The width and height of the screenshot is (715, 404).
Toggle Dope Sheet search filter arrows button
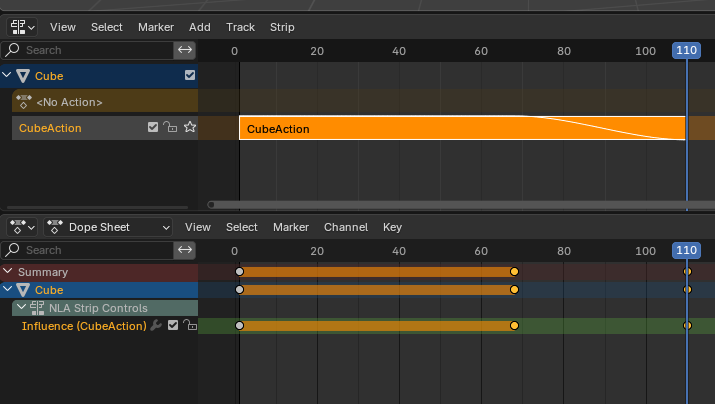(x=185, y=250)
